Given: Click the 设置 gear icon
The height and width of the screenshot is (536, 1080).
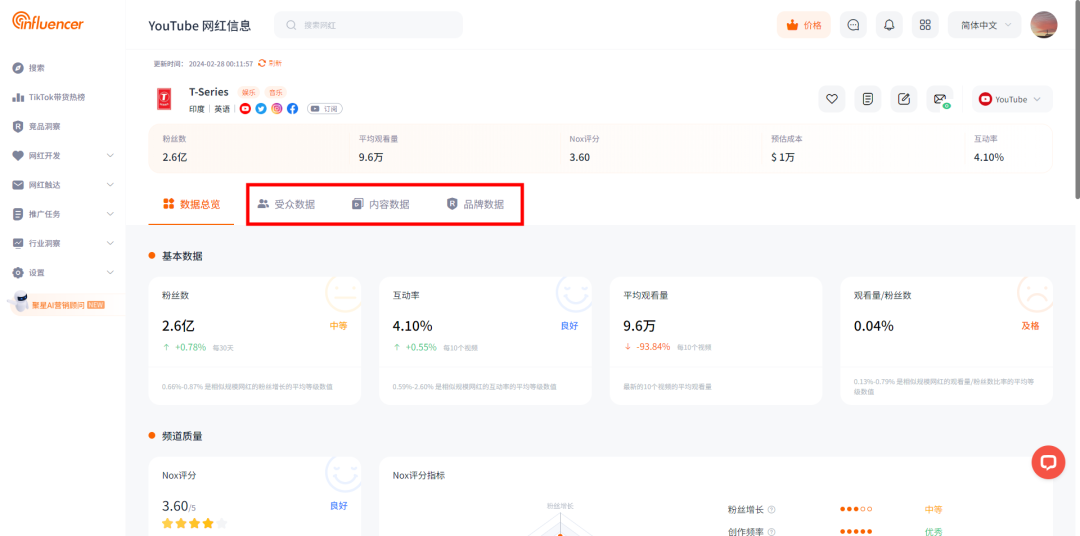Looking at the screenshot, I should point(19,273).
